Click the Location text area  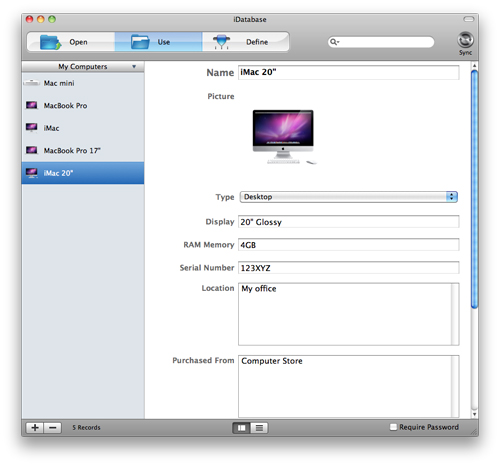click(x=349, y=314)
